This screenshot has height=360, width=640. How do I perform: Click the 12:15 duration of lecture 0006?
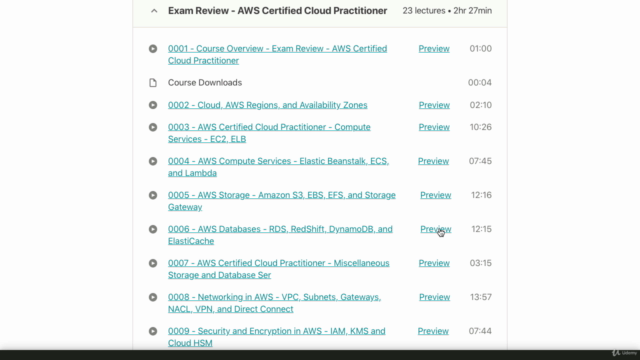(x=481, y=229)
